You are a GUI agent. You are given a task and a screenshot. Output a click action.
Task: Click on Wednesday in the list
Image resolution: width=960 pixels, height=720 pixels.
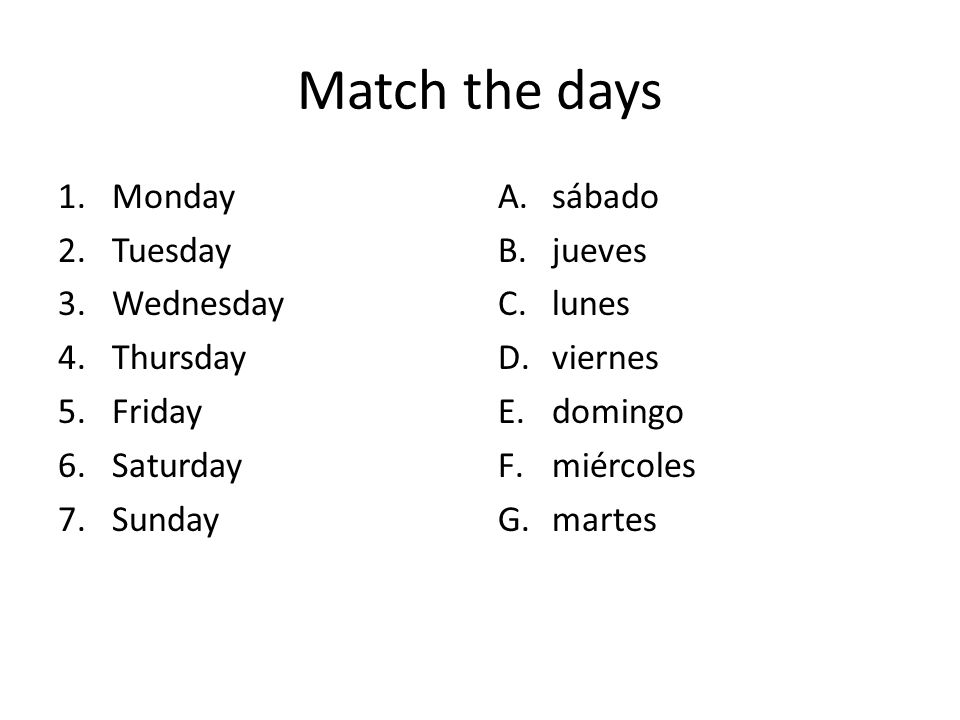coord(198,305)
